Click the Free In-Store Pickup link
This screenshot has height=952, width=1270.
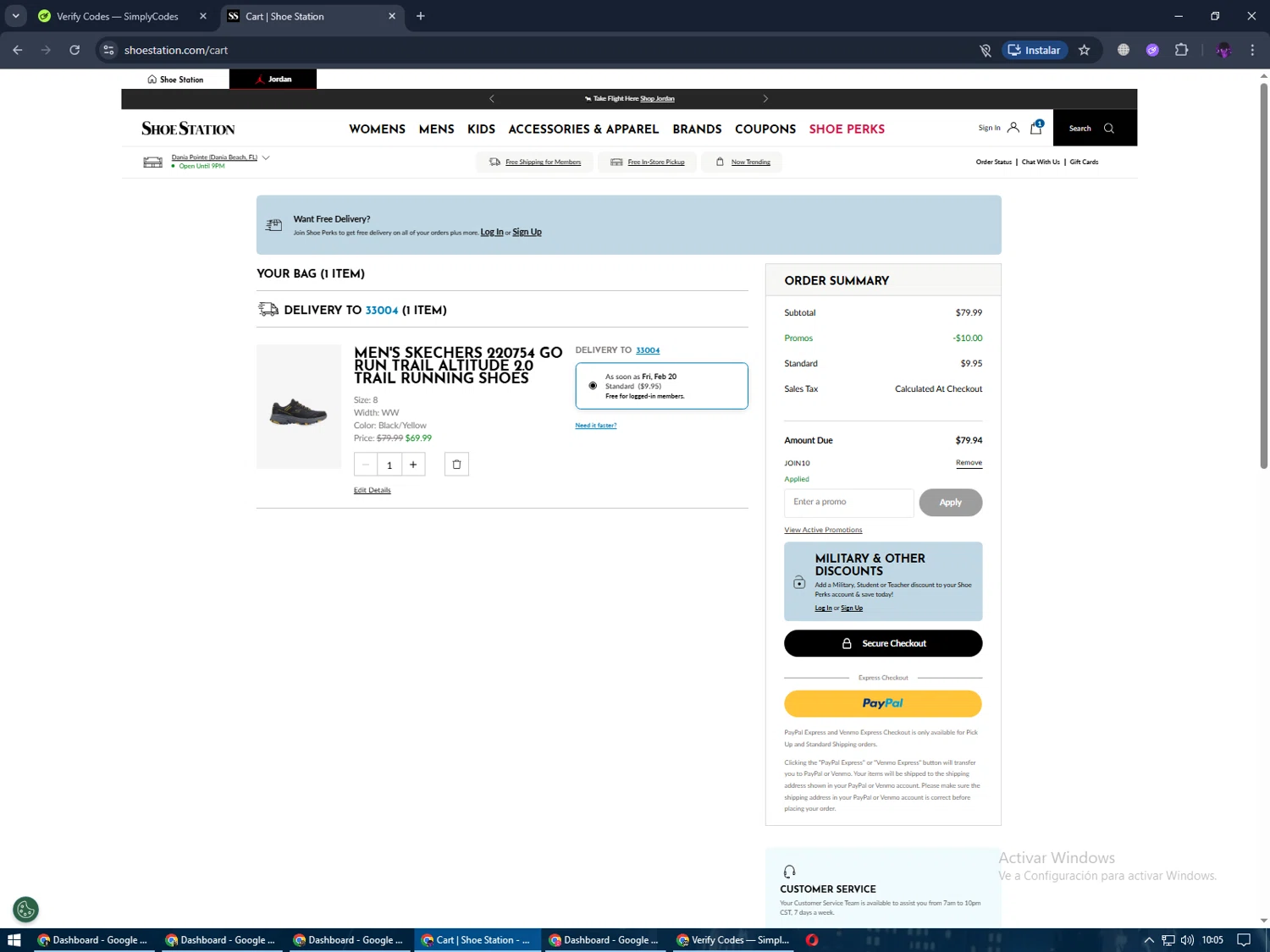pyautogui.click(x=656, y=162)
